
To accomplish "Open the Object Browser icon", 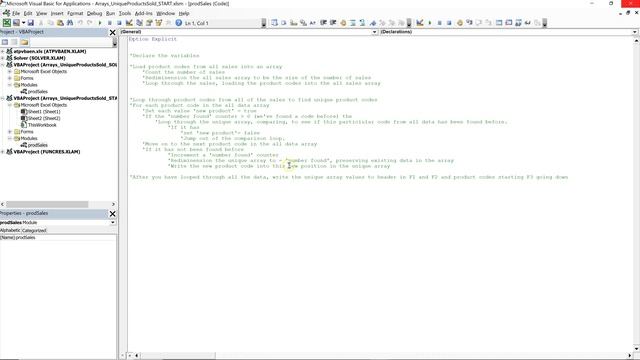I will 159,23.
